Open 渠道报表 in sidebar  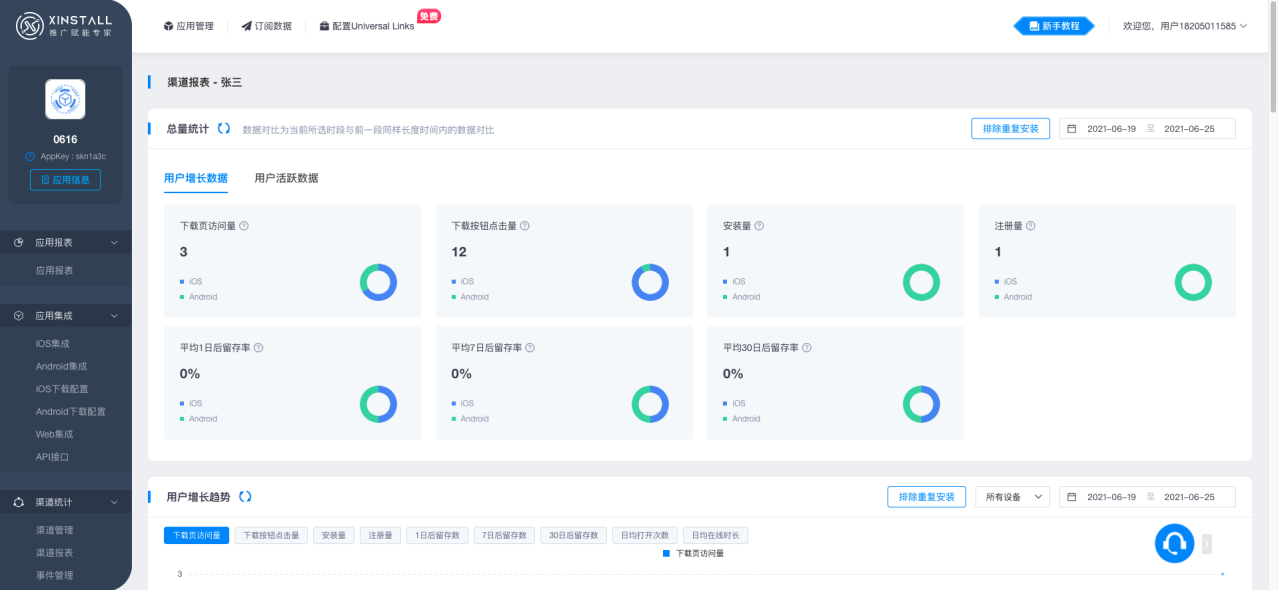point(55,553)
